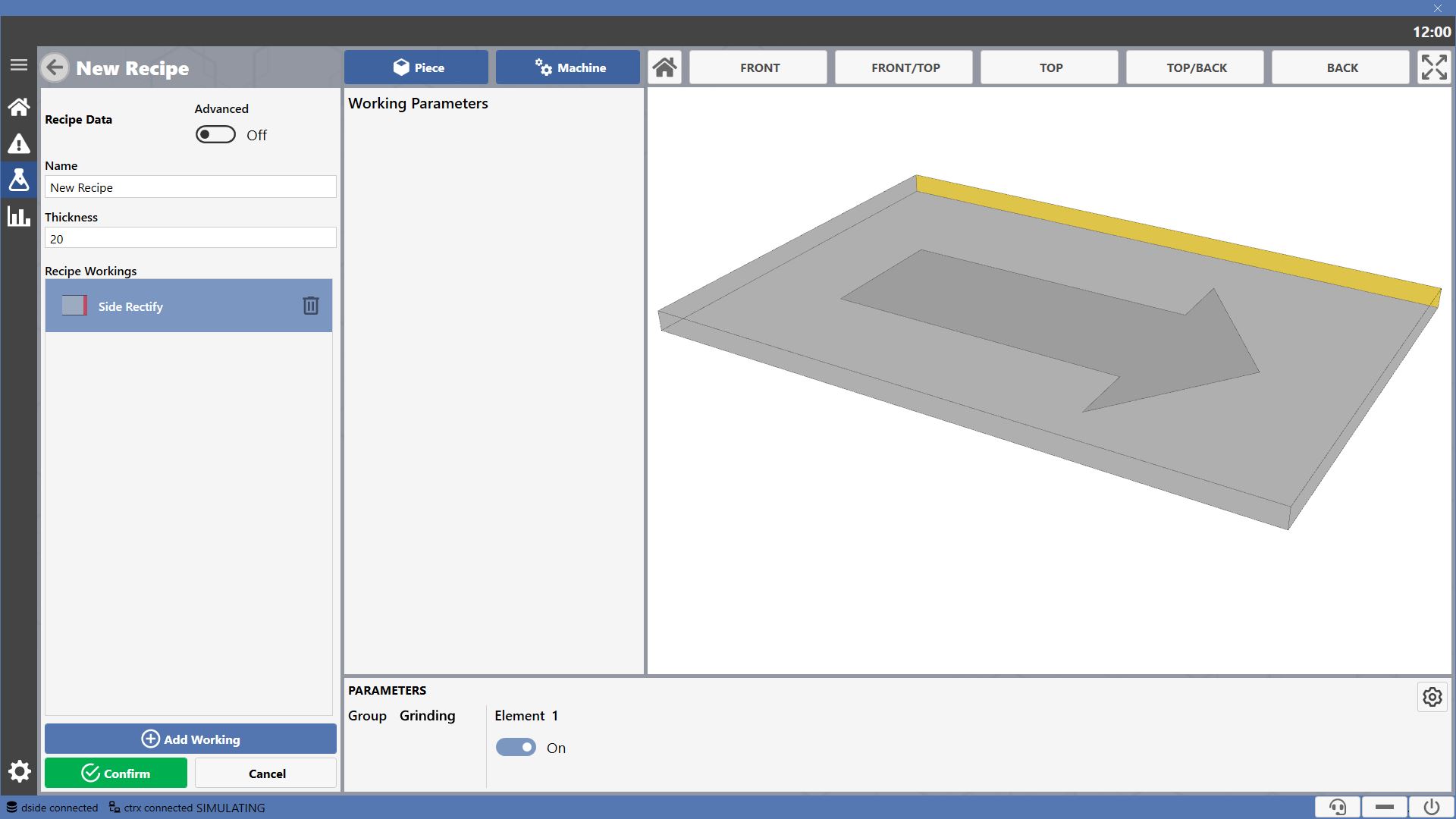
Task: Select the BACK view
Action: (1341, 67)
